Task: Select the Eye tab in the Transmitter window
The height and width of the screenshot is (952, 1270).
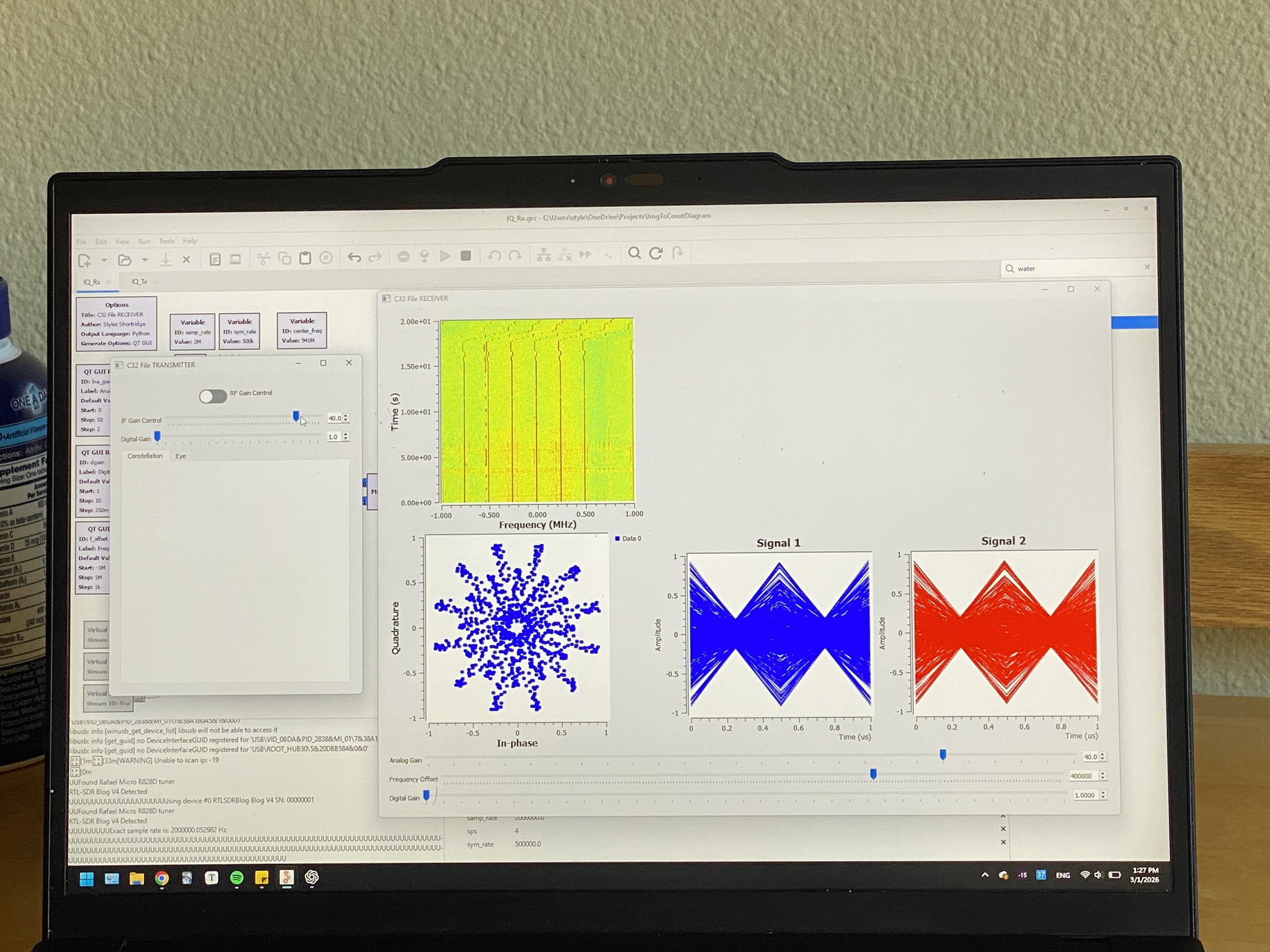Action: [180, 456]
